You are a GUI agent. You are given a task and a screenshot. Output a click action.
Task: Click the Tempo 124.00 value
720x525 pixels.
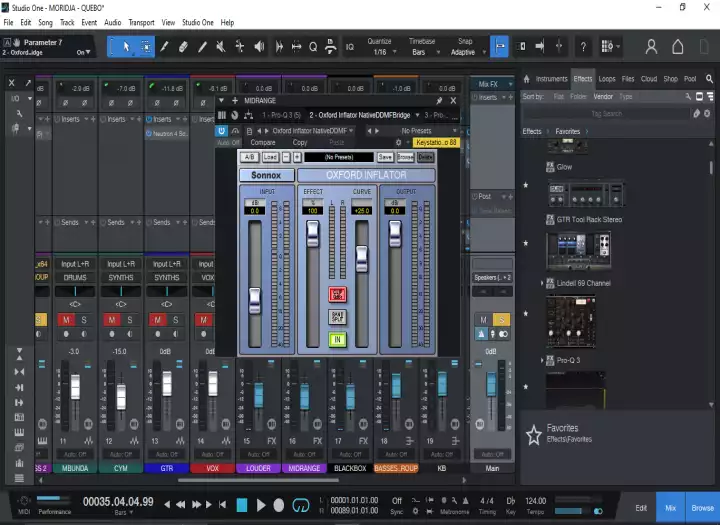535,501
